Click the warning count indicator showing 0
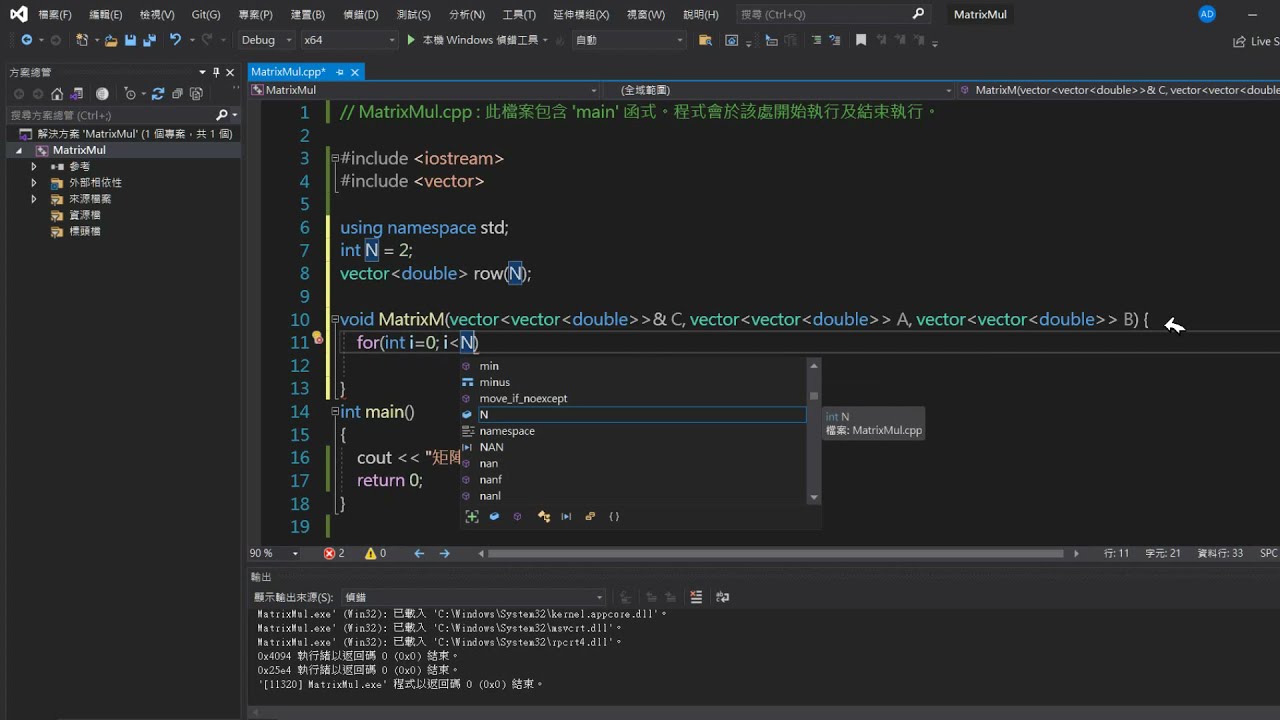Screen dimensions: 1280x720 376,553
